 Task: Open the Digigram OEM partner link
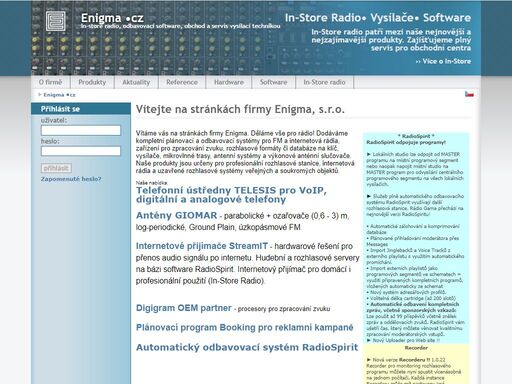click(184, 308)
